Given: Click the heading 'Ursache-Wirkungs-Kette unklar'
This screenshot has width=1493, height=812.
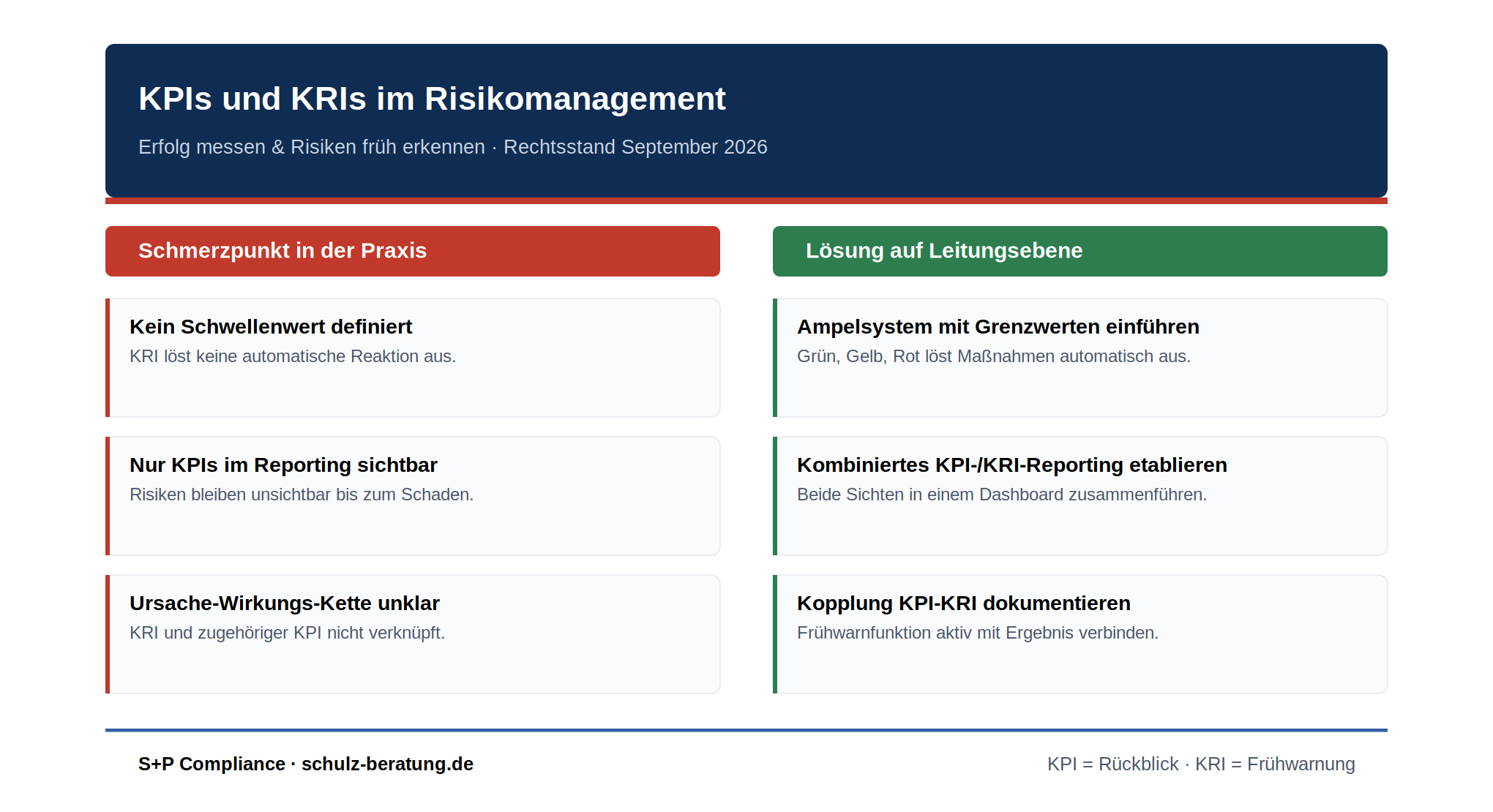Looking at the screenshot, I should [x=285, y=604].
